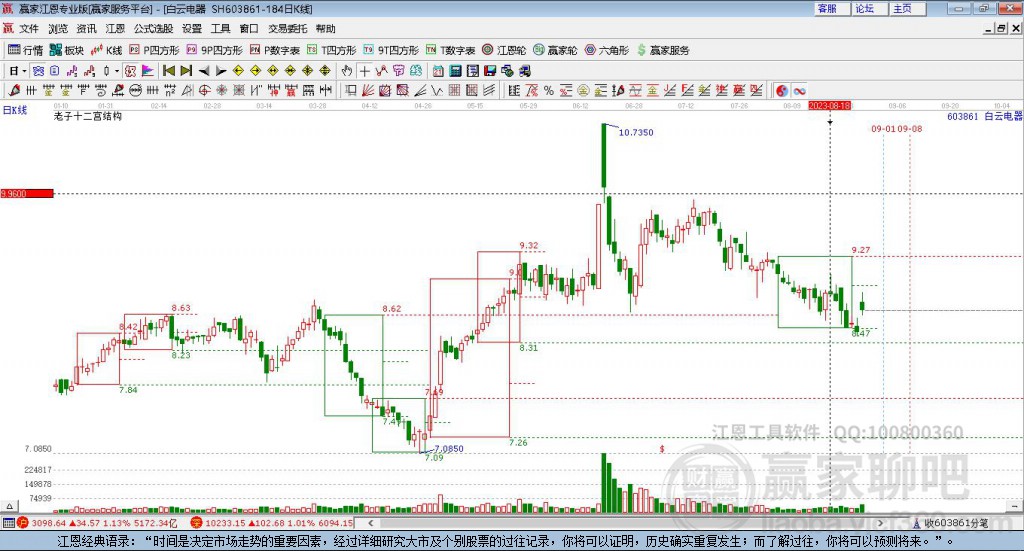The image size is (1024, 551).
Task: Select the percent % drawing tool
Action: click(x=549, y=91)
